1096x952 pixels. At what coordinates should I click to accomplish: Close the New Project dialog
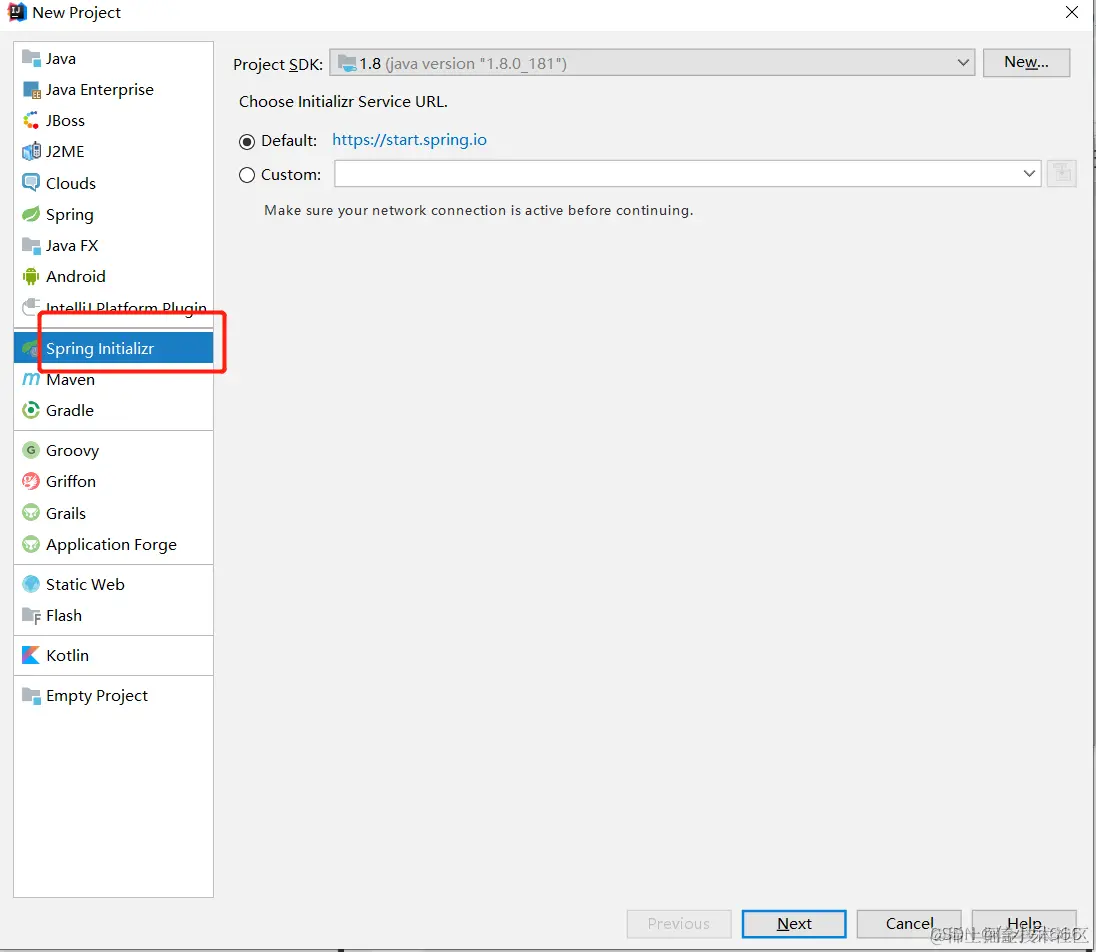(1072, 12)
